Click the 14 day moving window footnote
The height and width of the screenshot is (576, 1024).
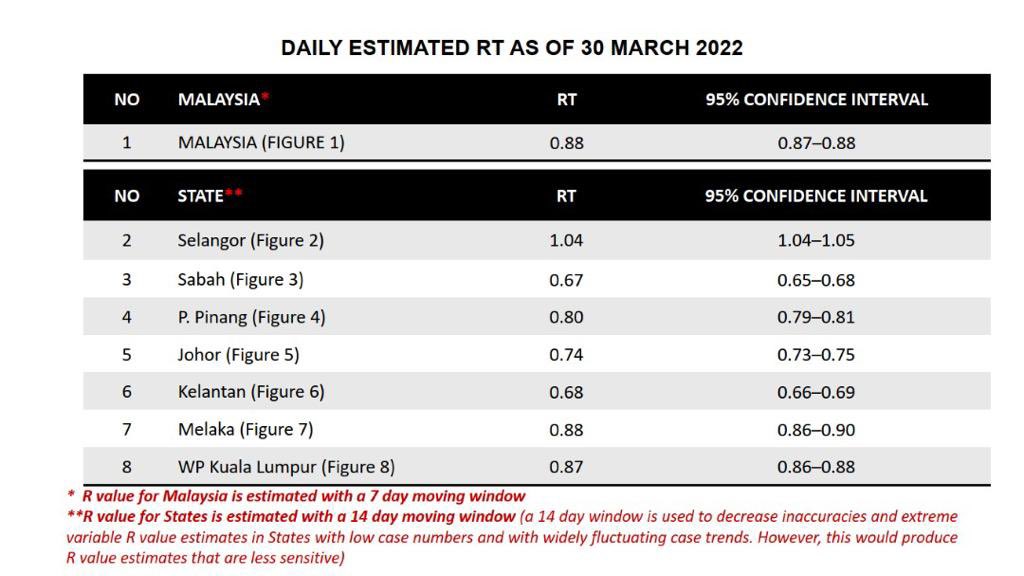point(291,517)
